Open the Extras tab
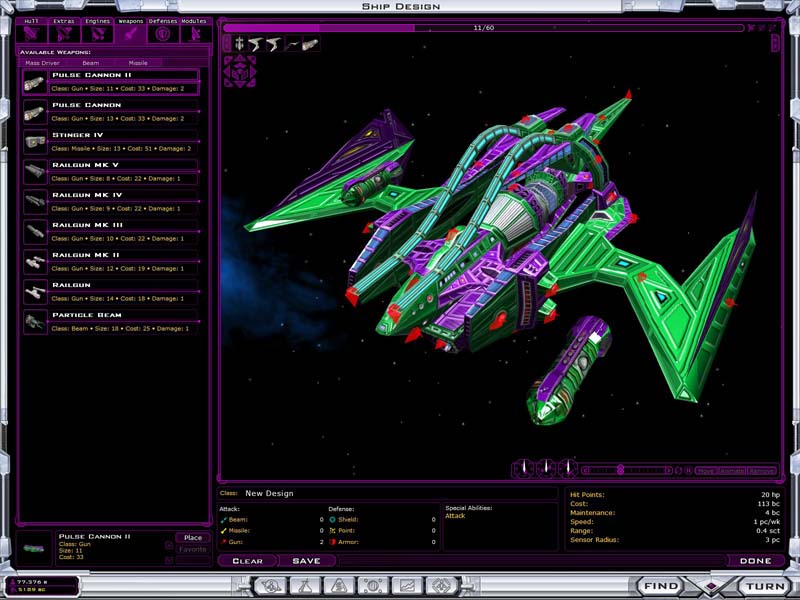This screenshot has height=600, width=800. pos(64,31)
